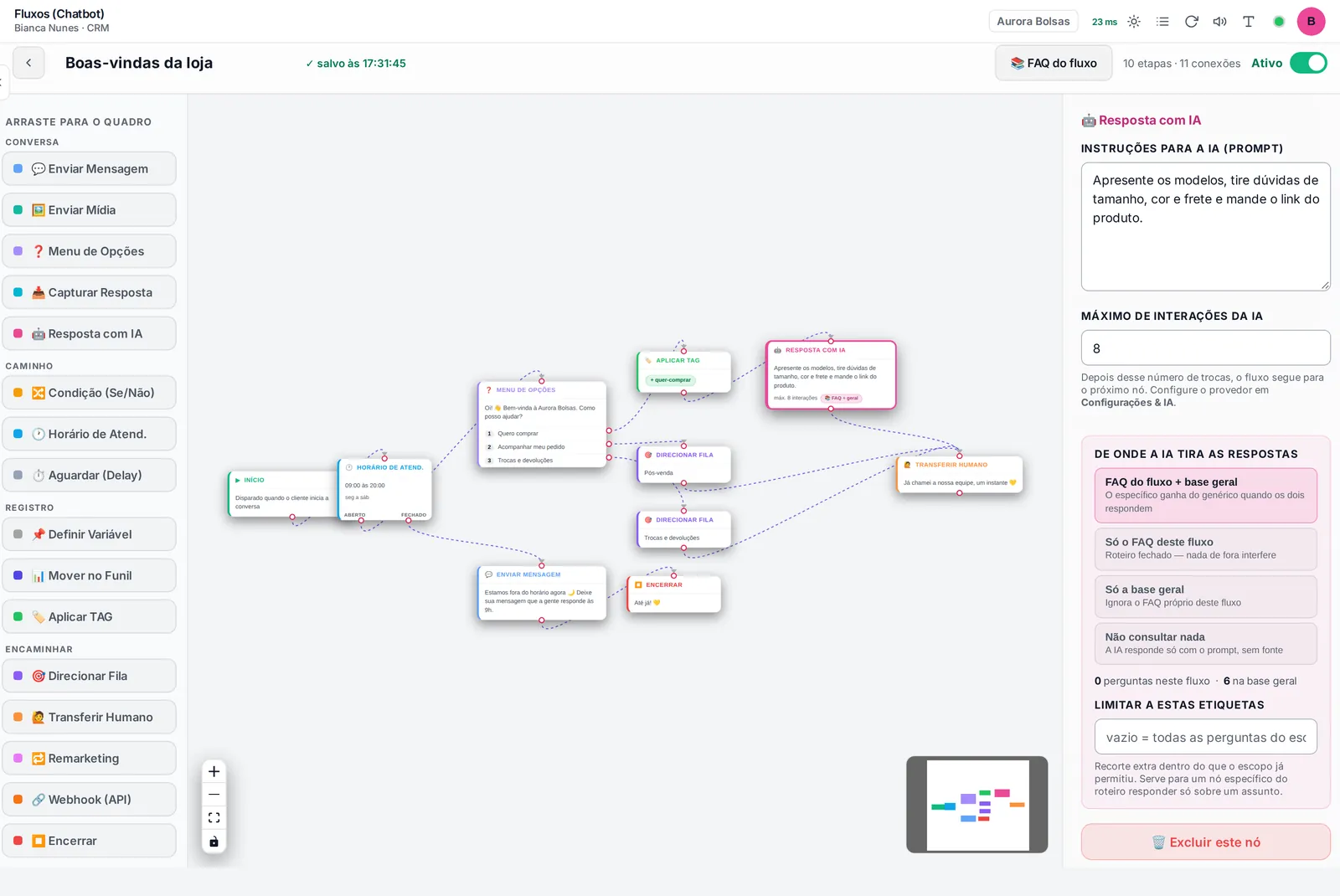The width and height of the screenshot is (1340, 896).
Task: Zoom in with the plus button
Action: pyautogui.click(x=214, y=771)
